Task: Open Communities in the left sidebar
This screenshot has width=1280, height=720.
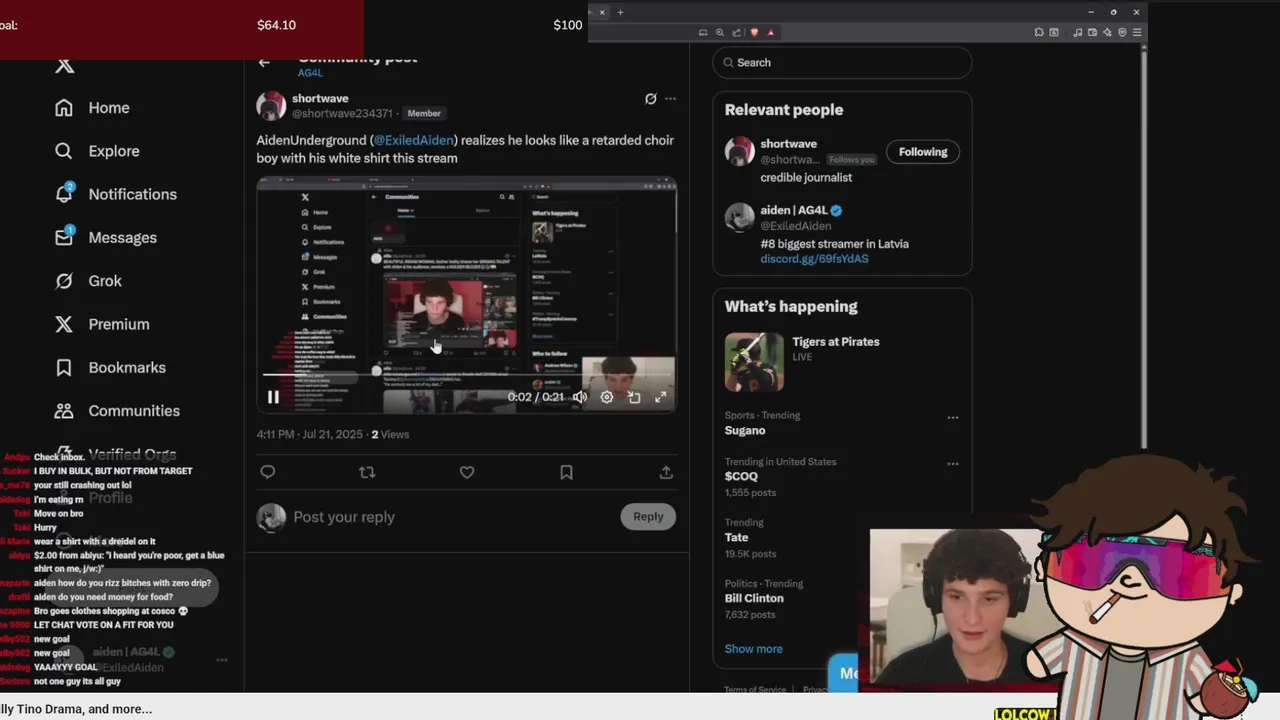Action: (117, 411)
